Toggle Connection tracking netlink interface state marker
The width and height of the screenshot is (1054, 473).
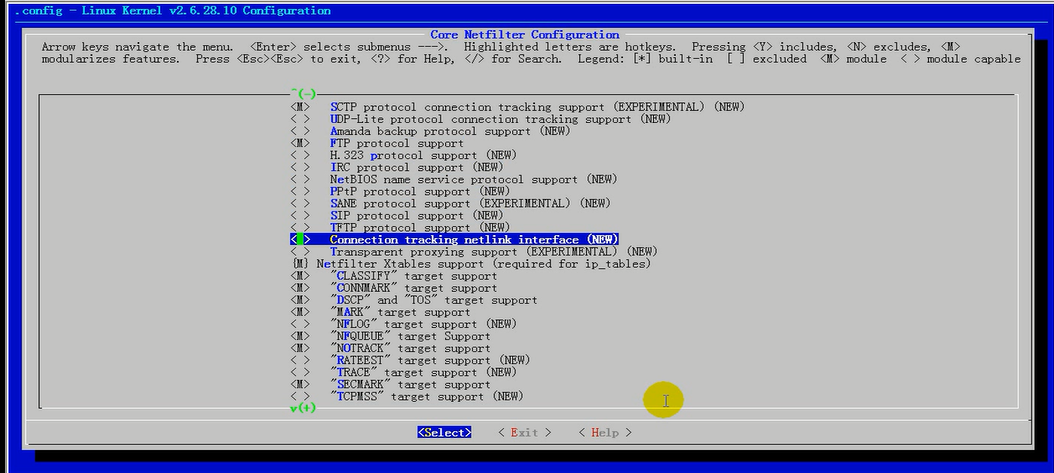click(300, 240)
